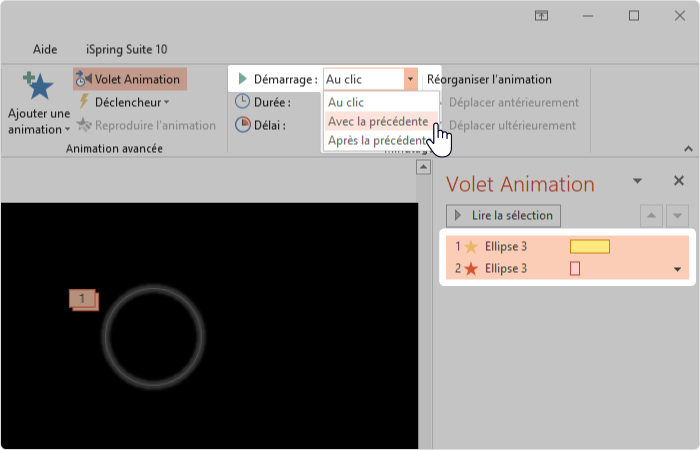Click yellow timing bar of first Ellipse 3
This screenshot has height=450, width=700.
(x=590, y=246)
